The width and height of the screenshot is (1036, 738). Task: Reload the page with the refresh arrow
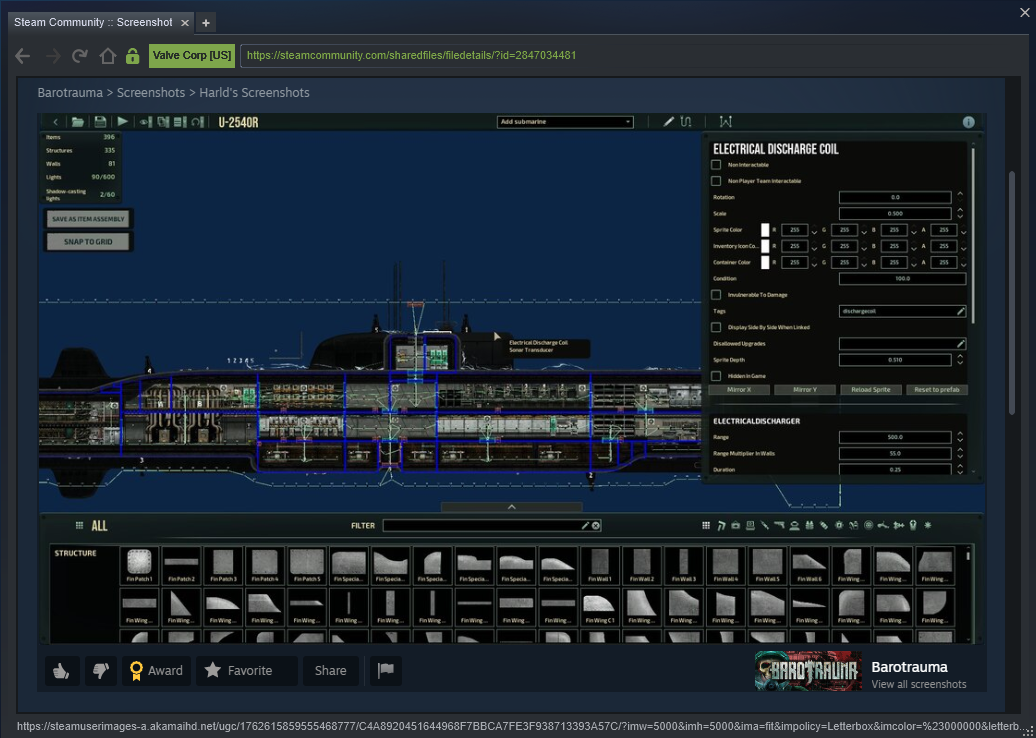80,56
